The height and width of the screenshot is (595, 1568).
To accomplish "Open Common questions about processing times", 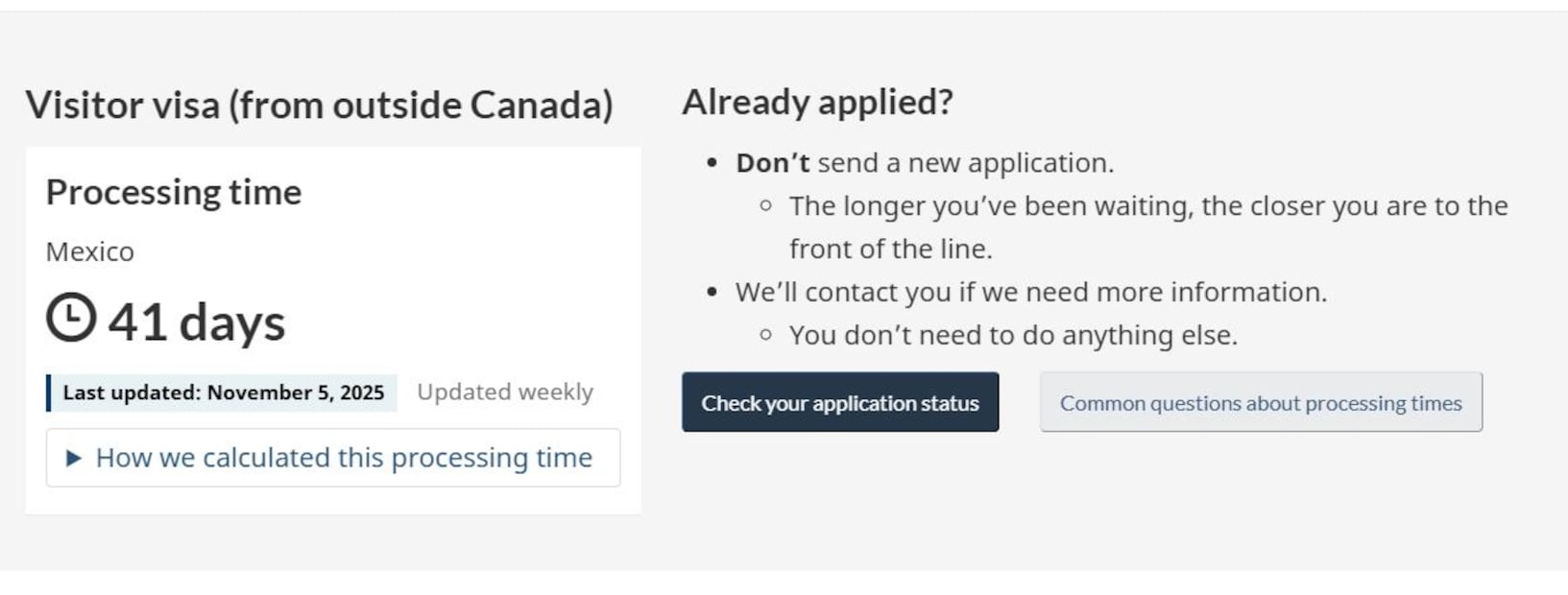I will click(1260, 403).
